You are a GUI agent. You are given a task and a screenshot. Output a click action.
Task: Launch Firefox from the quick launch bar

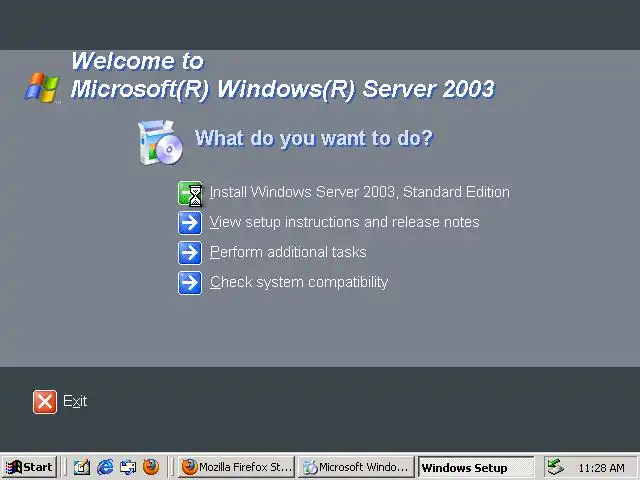coord(151,467)
